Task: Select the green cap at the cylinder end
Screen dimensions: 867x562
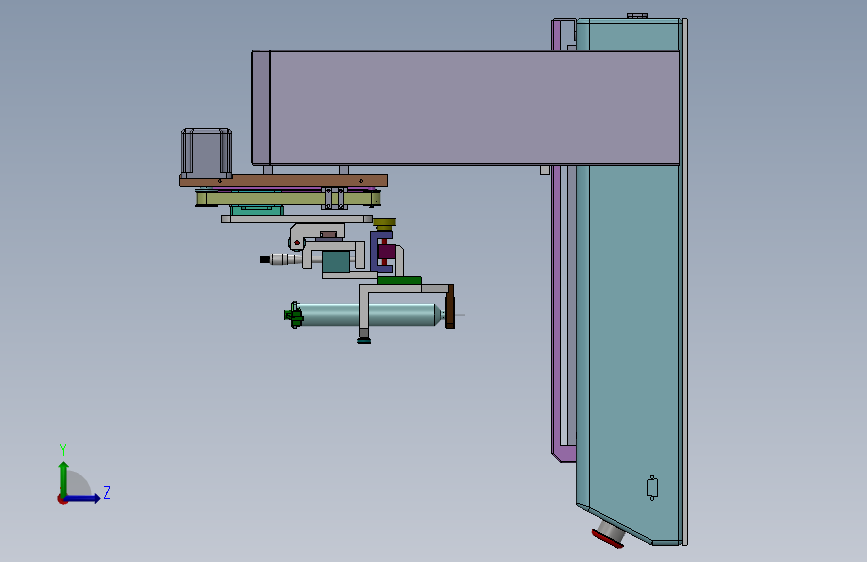Action: pyautogui.click(x=294, y=315)
